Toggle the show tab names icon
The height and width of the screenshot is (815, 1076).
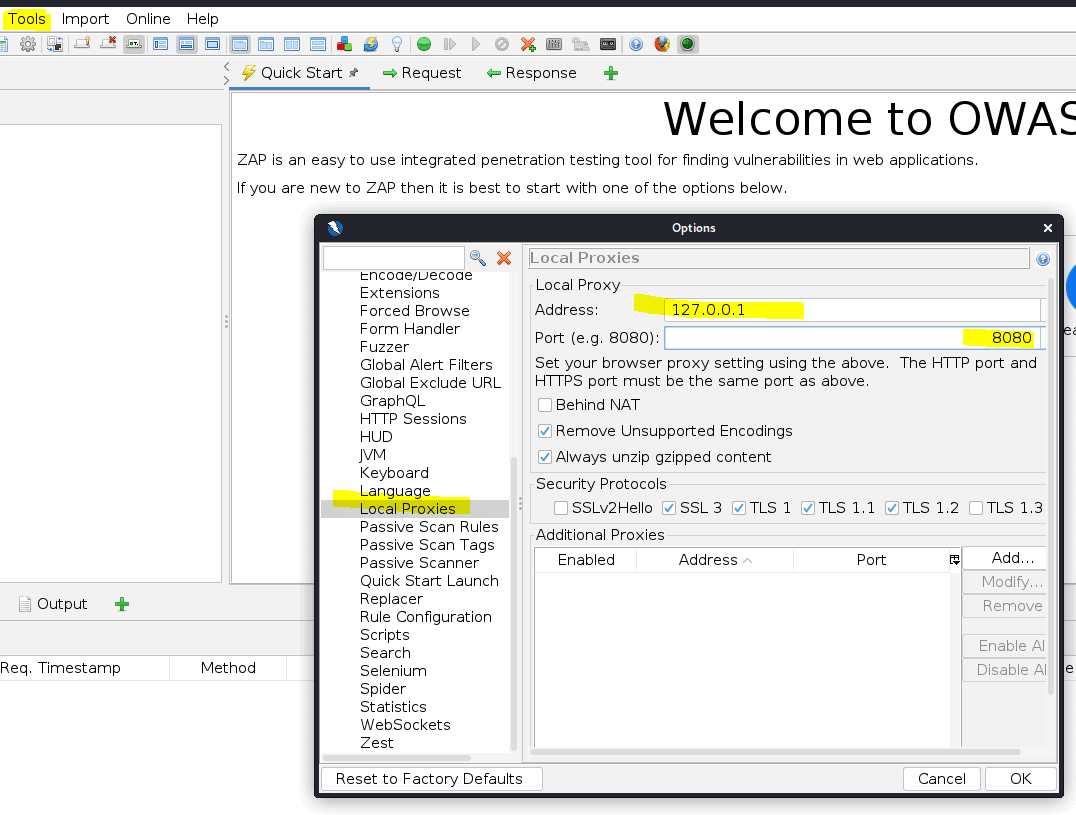(x=134, y=45)
